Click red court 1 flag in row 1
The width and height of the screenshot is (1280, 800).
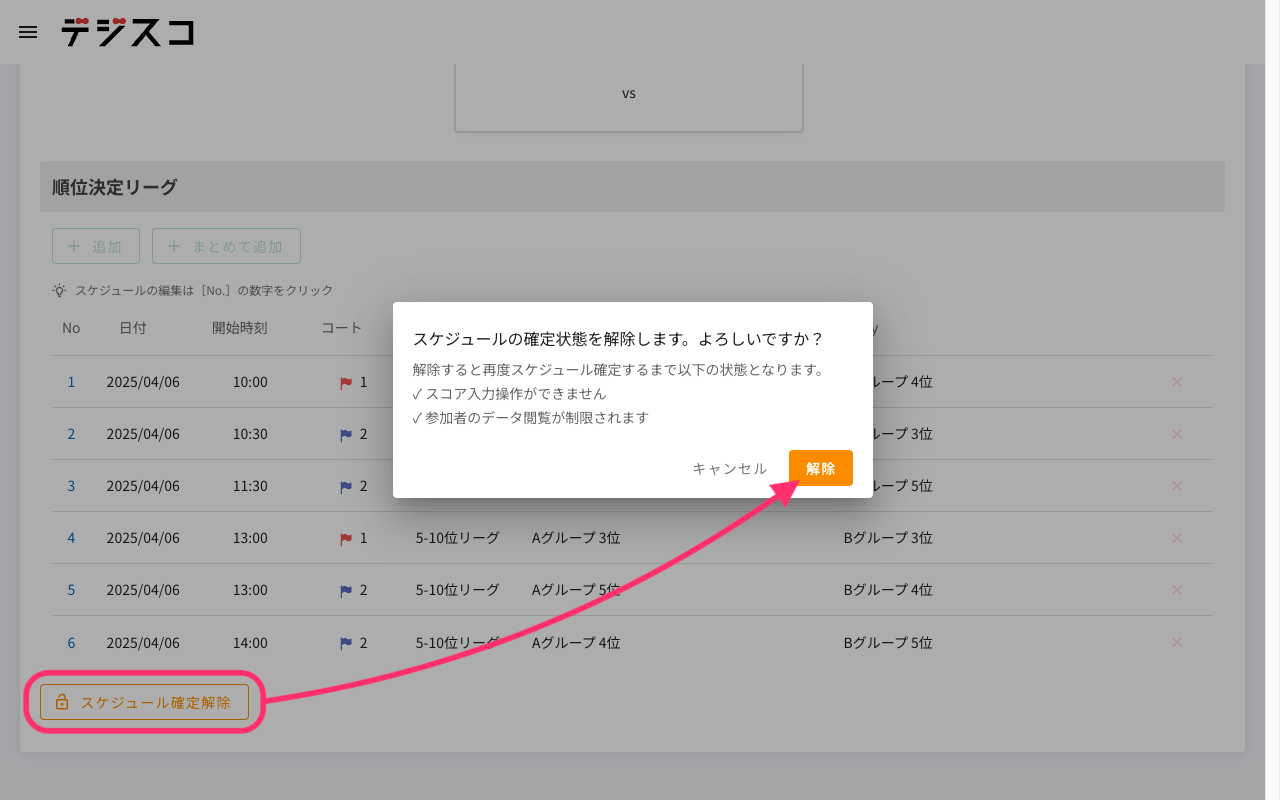pos(346,383)
